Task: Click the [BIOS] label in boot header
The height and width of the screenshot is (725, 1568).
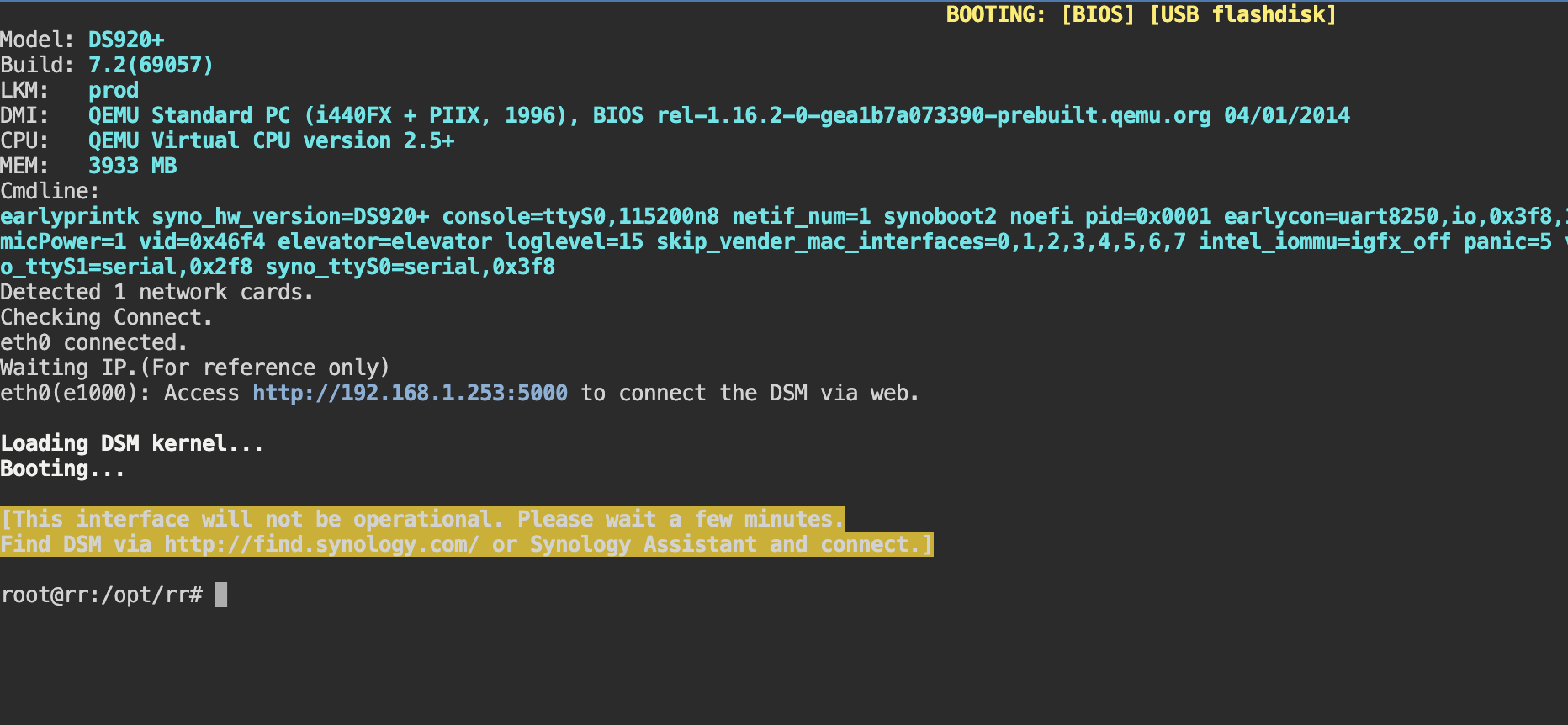Action: [x=1098, y=14]
